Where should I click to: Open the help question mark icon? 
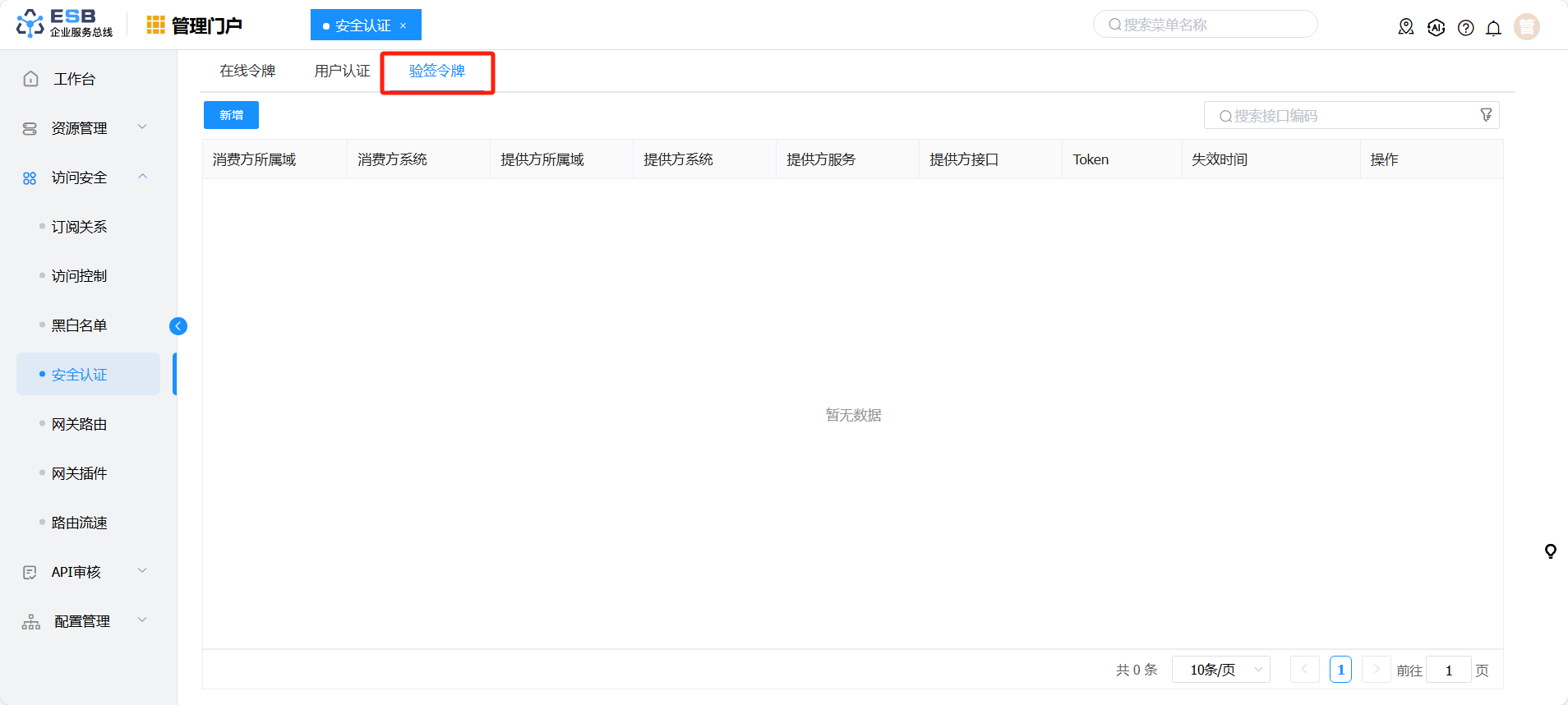(1465, 28)
